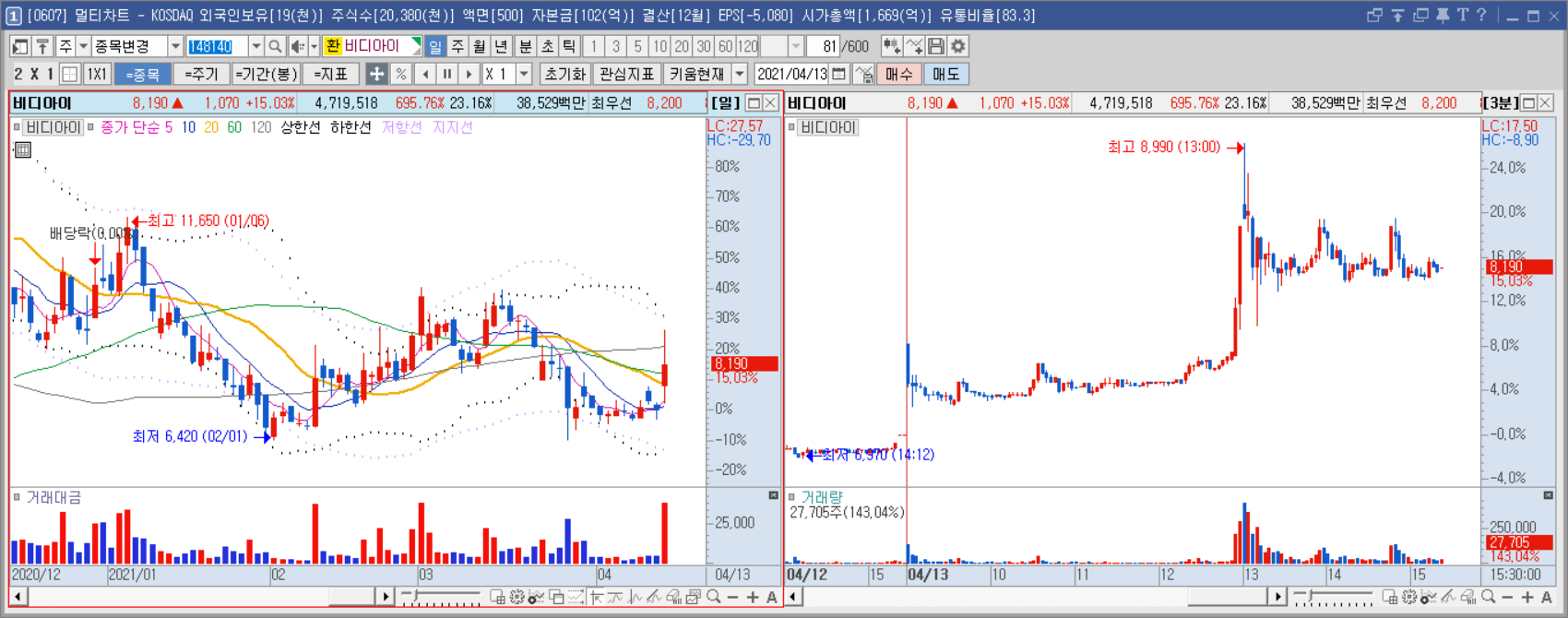
Task: Zoom out with minus icon in left chart toolbar
Action: 732,598
